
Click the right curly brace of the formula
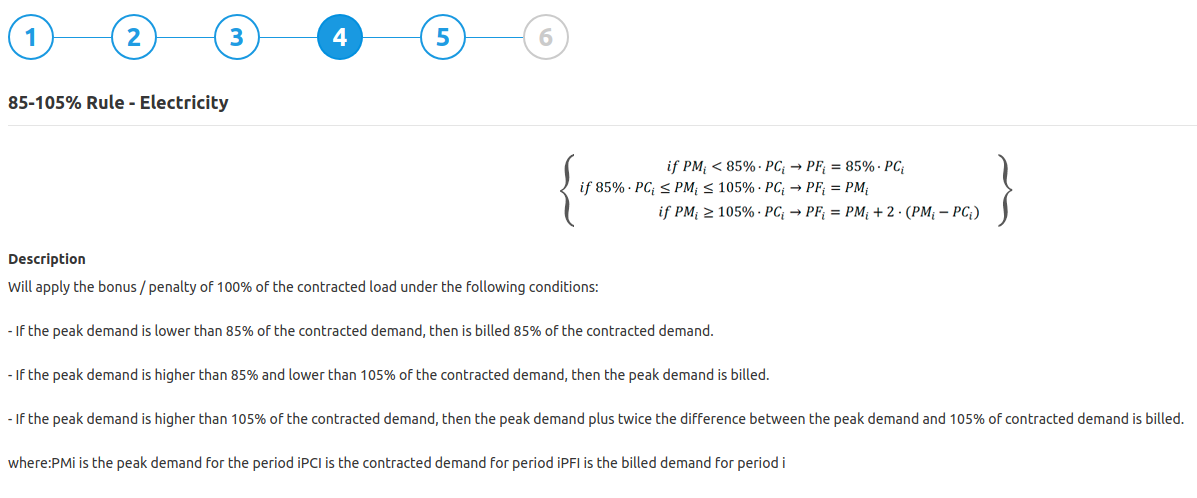coord(1005,189)
